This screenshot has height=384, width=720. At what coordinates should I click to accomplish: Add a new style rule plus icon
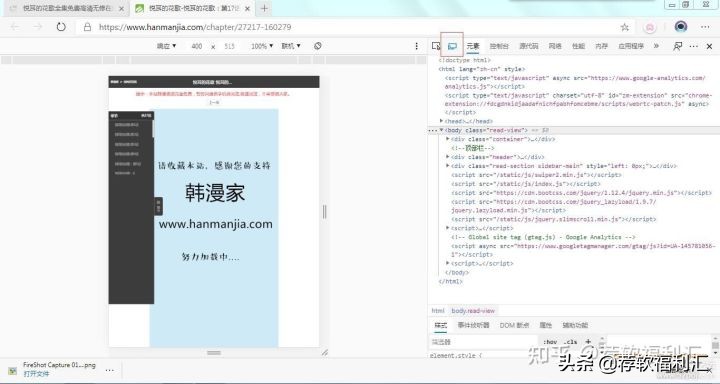pyautogui.click(x=588, y=342)
